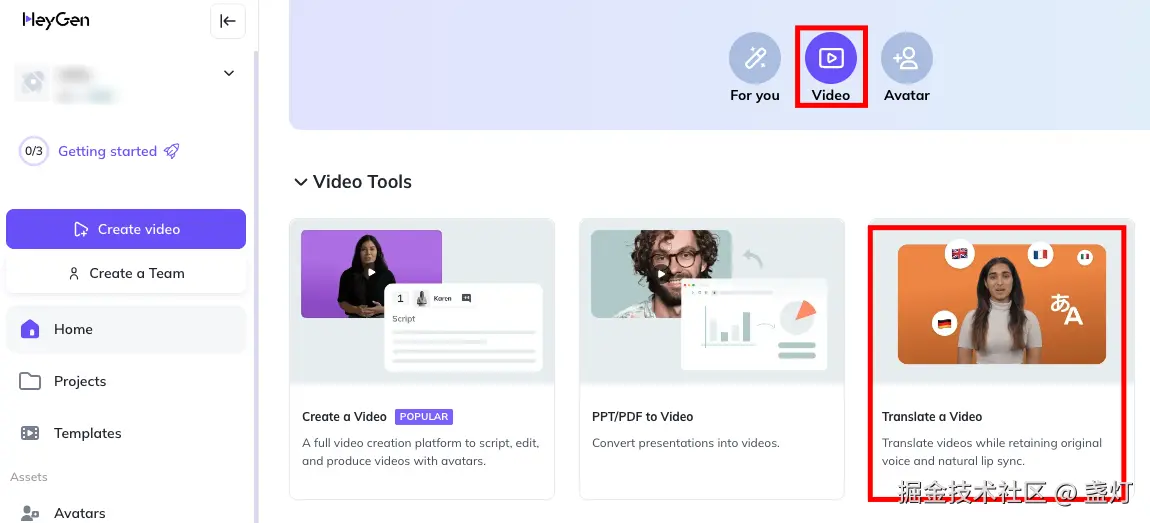Play the purple avatar preview video

(x=371, y=273)
